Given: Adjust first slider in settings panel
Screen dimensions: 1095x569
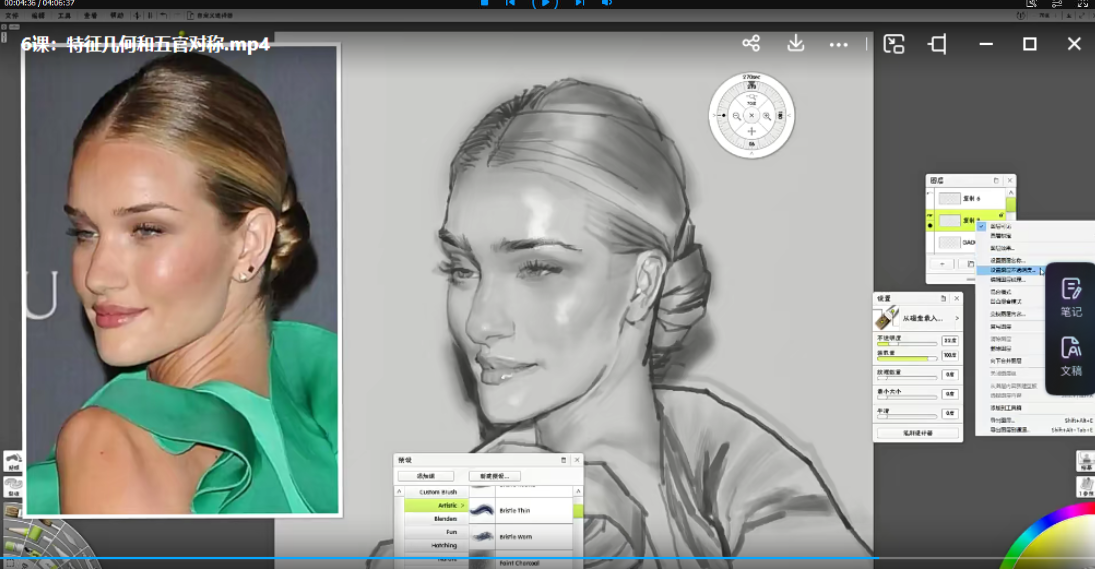Looking at the screenshot, I should (906, 343).
